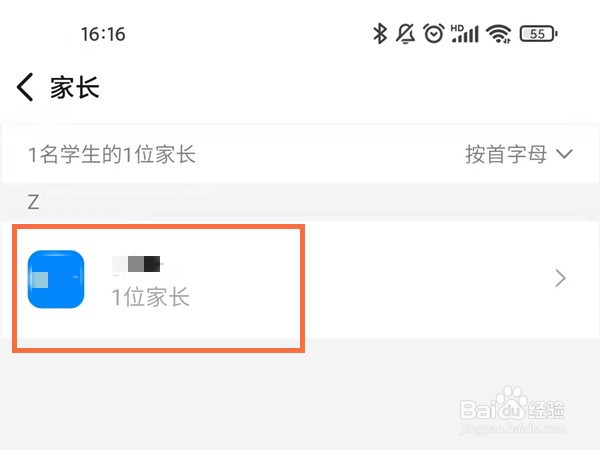The height and width of the screenshot is (450, 600).
Task: Open the 按首字母 sort dropdown
Action: tap(518, 155)
